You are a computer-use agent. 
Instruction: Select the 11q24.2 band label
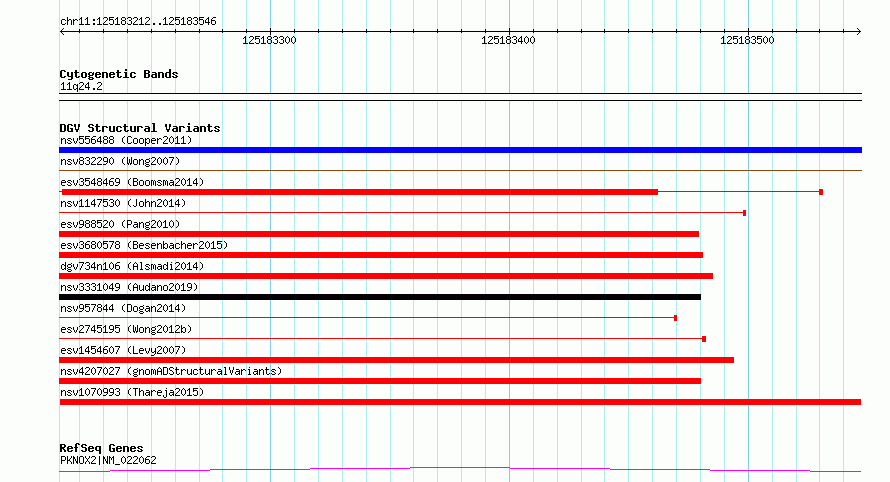[81, 86]
